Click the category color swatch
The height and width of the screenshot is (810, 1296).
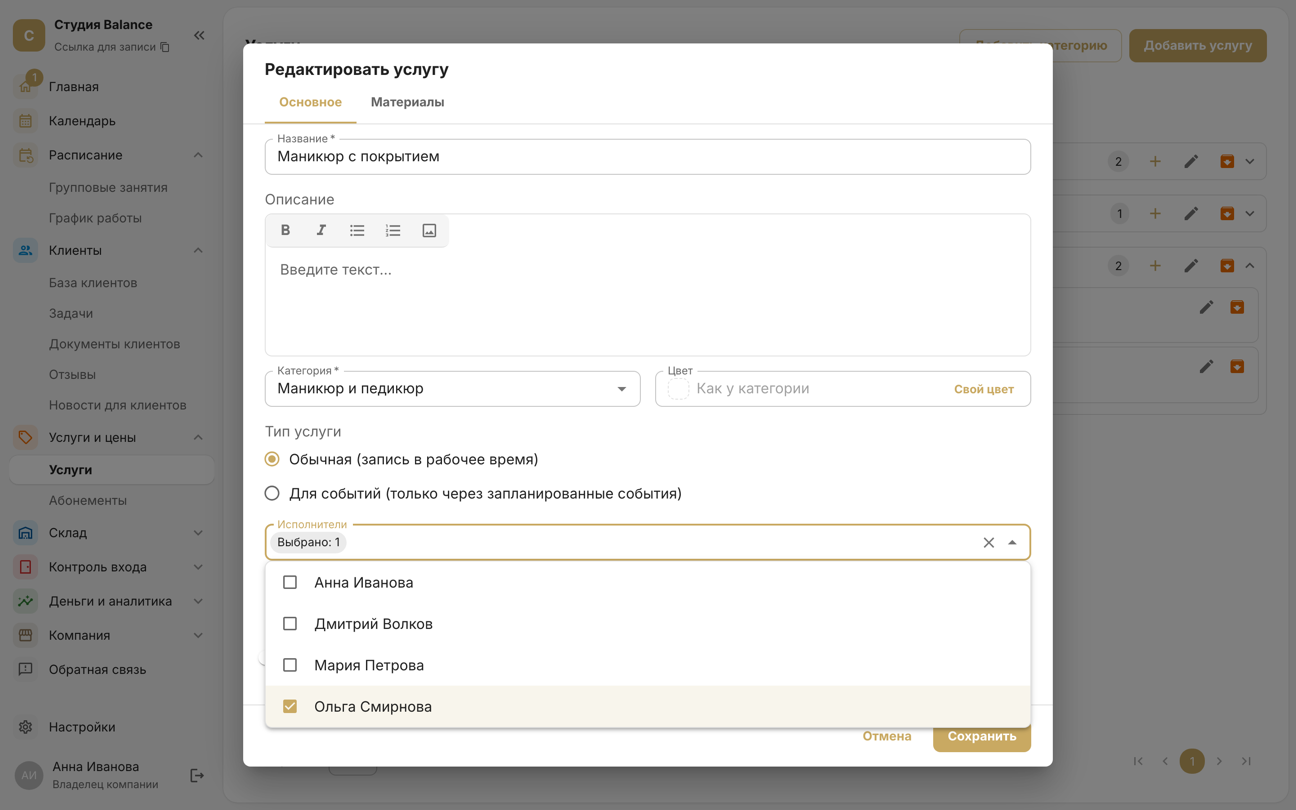[678, 389]
